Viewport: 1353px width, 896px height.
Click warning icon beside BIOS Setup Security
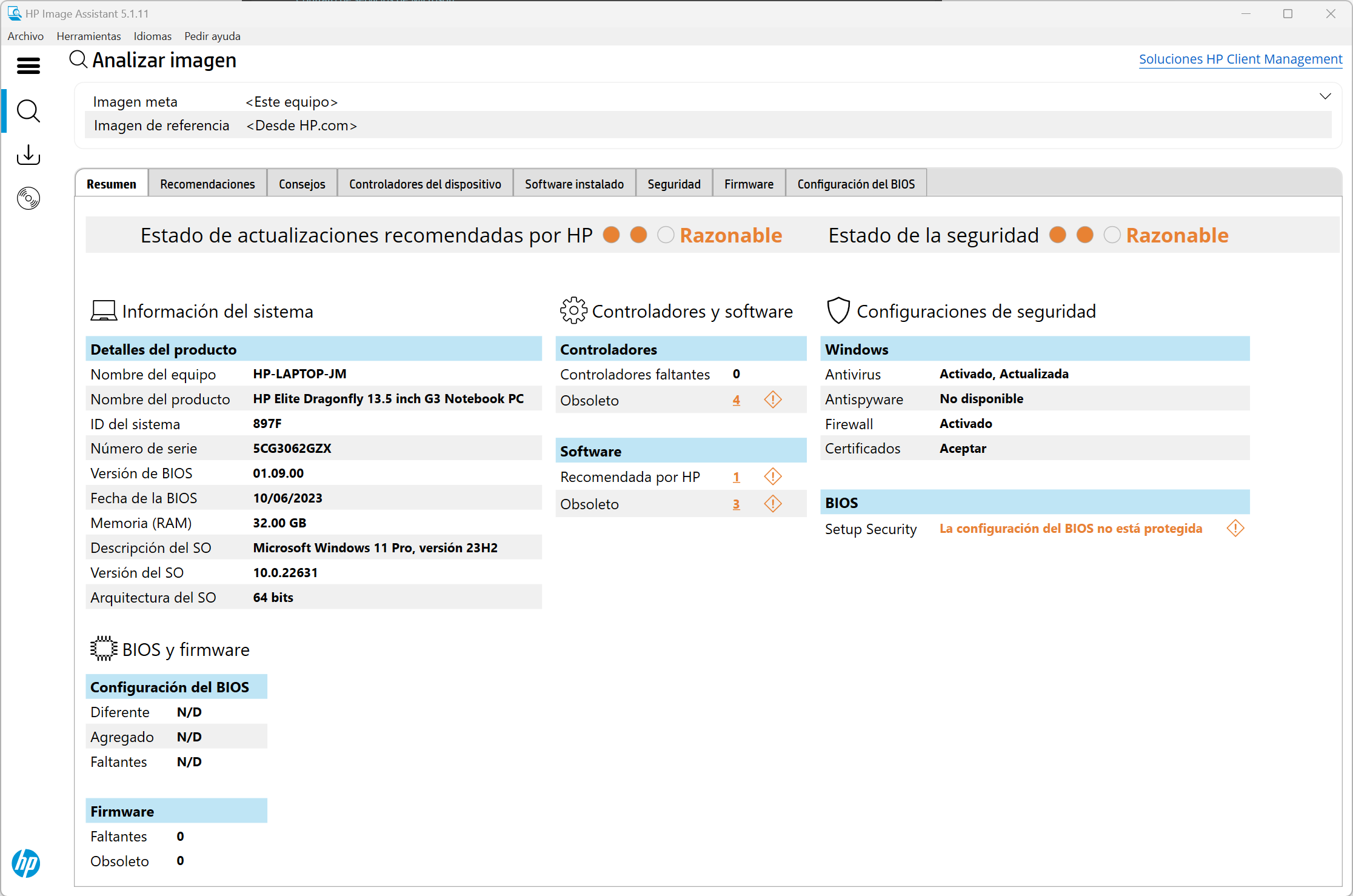tap(1235, 528)
